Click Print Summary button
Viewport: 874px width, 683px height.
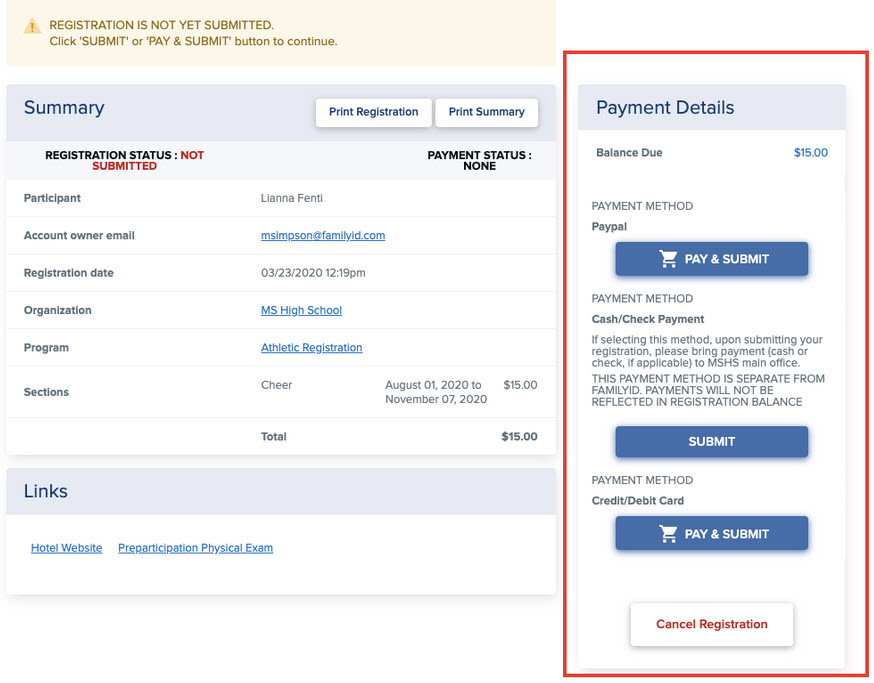point(487,112)
